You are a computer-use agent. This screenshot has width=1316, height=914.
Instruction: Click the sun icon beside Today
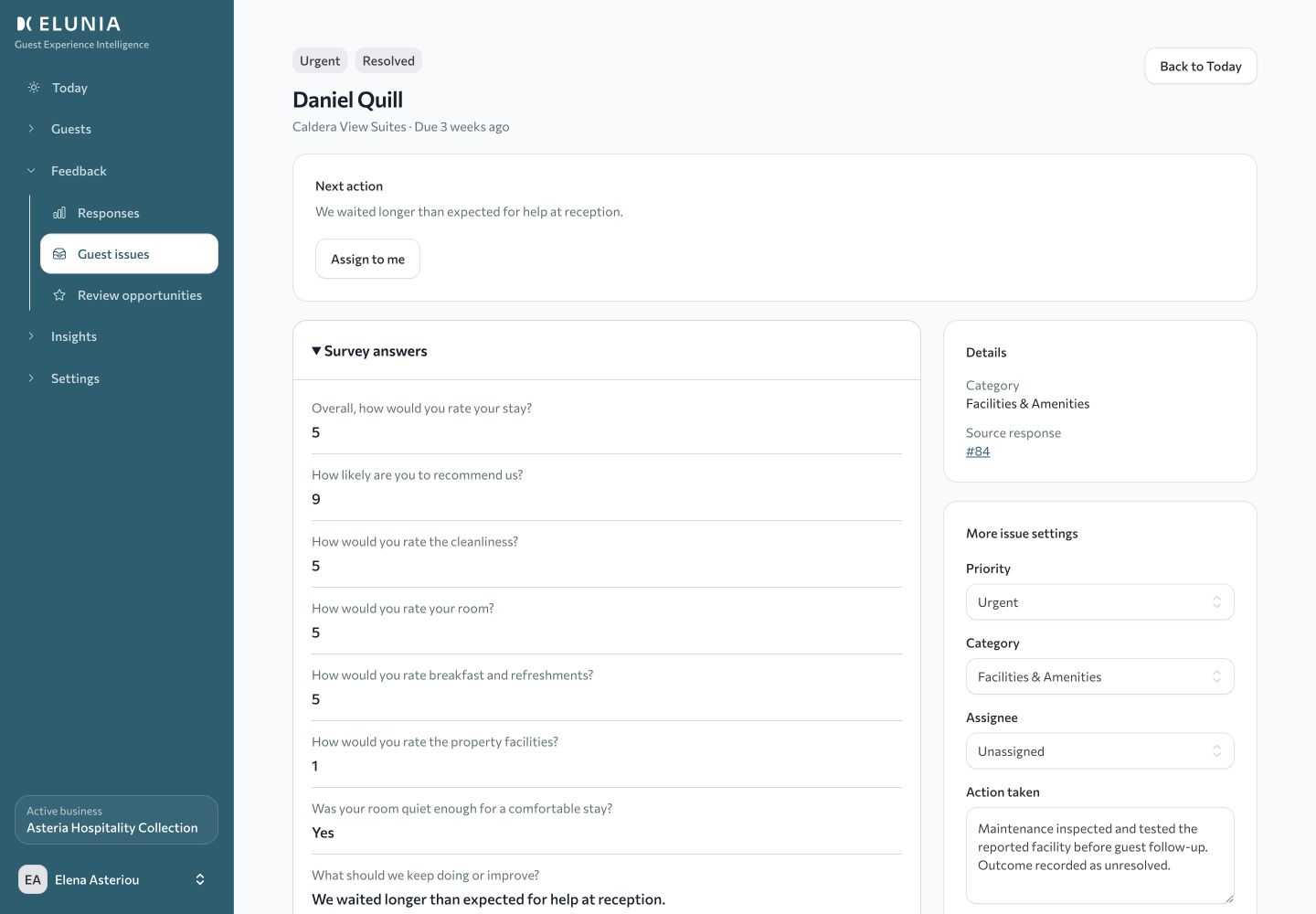34,88
